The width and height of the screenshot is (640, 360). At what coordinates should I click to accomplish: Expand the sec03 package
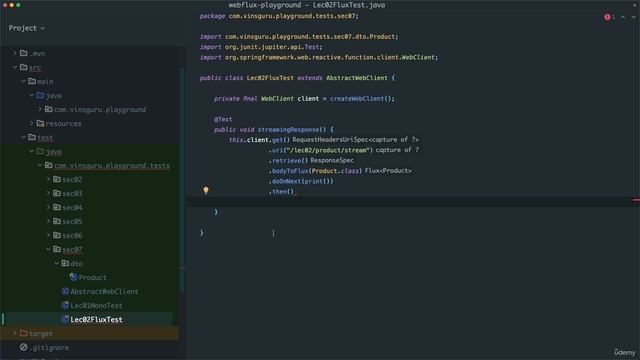pos(48,193)
